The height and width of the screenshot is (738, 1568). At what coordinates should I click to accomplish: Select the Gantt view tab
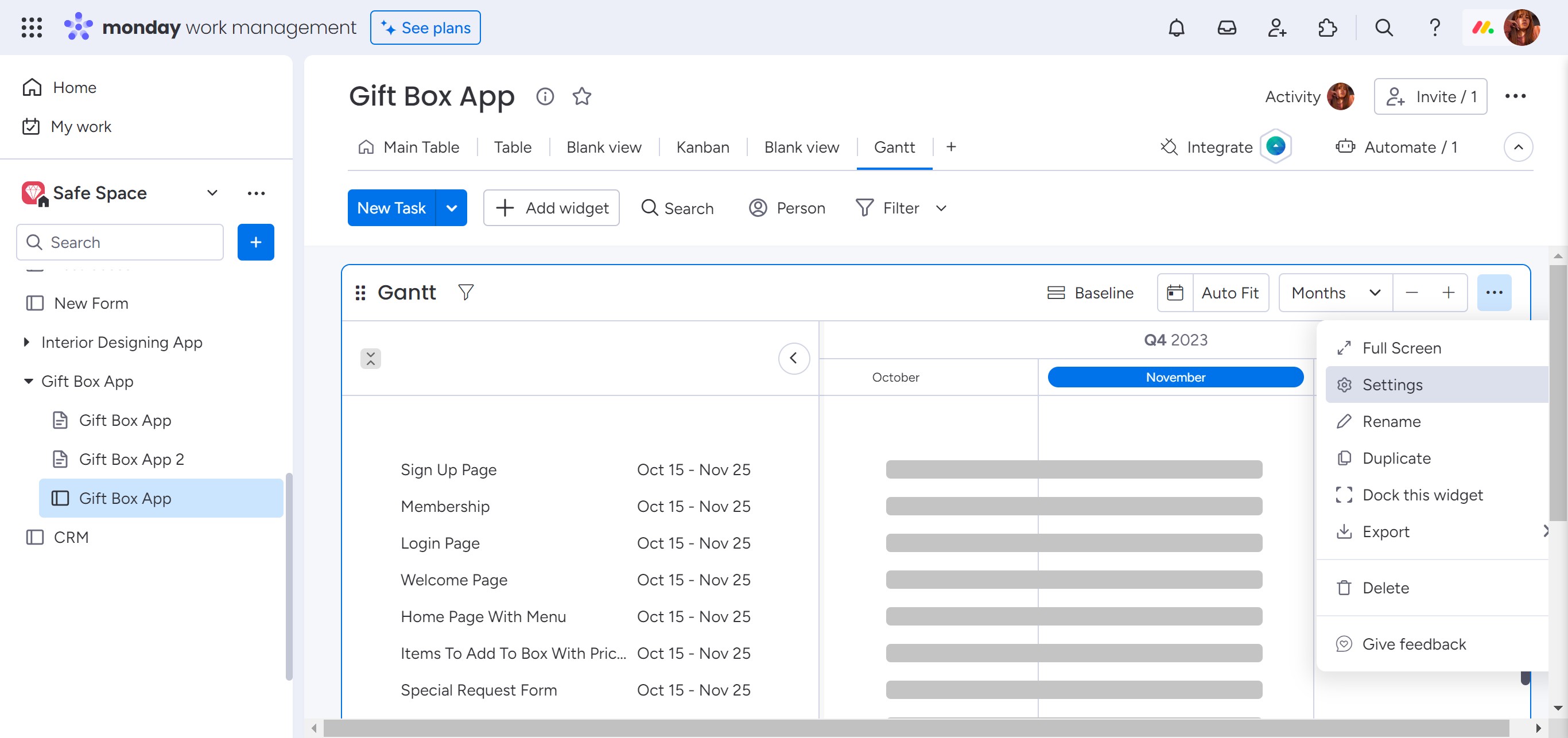point(894,147)
